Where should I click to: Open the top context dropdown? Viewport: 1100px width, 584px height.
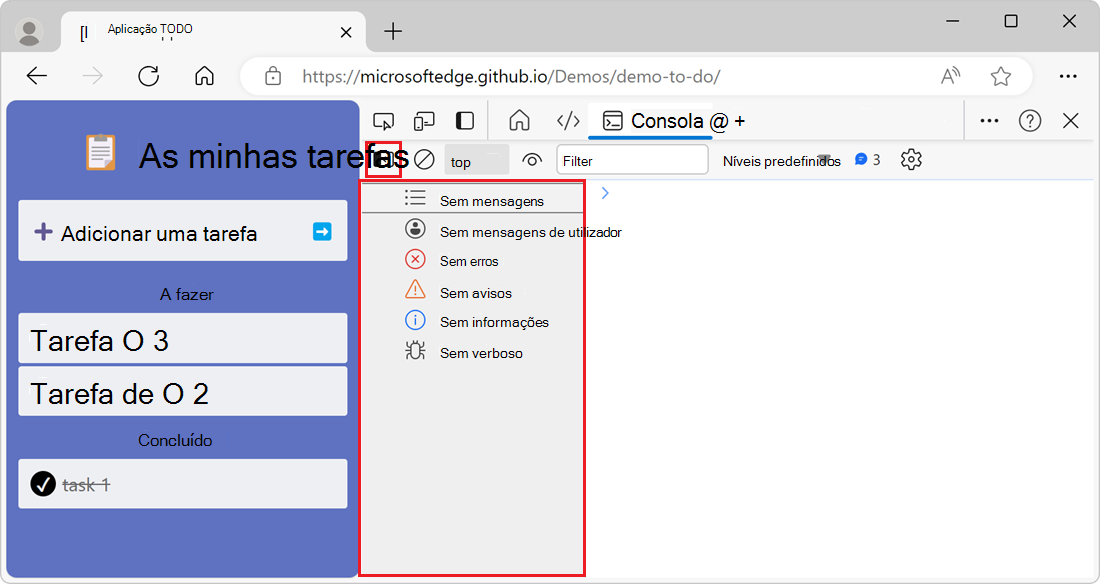(477, 161)
